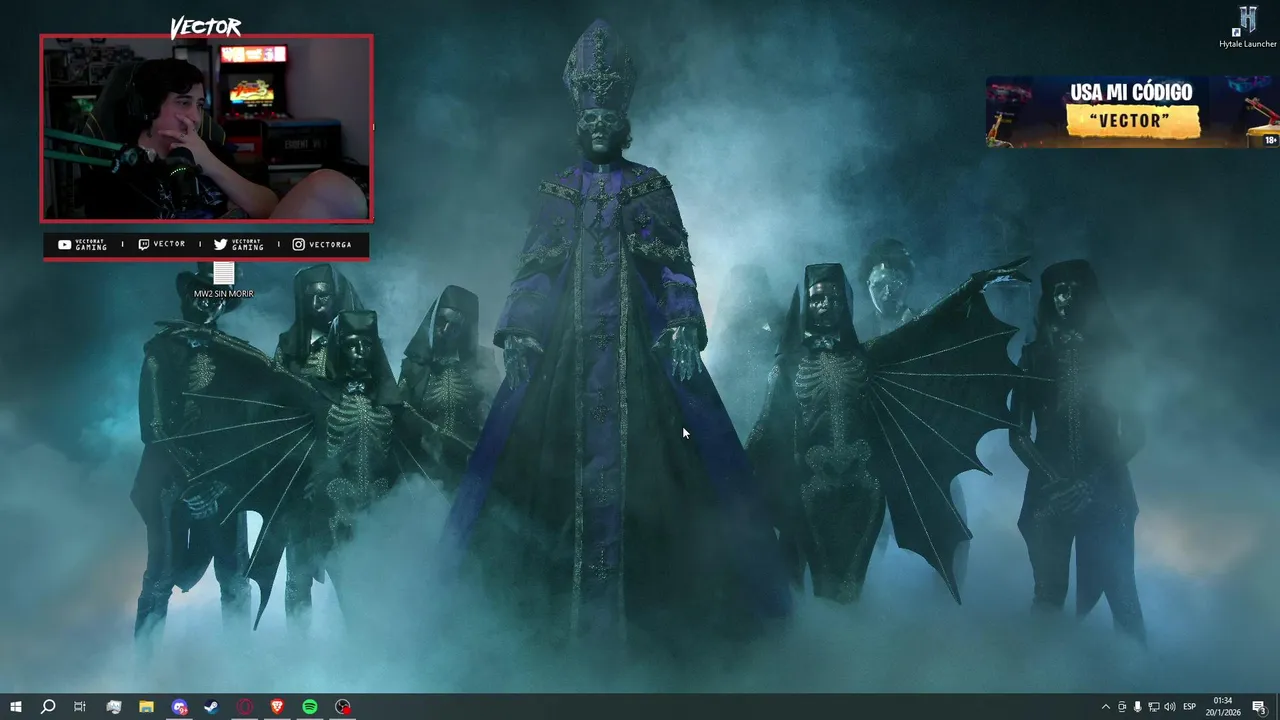This screenshot has height=720, width=1280.
Task: Switch to OBS Studio recording icon
Action: coord(343,707)
